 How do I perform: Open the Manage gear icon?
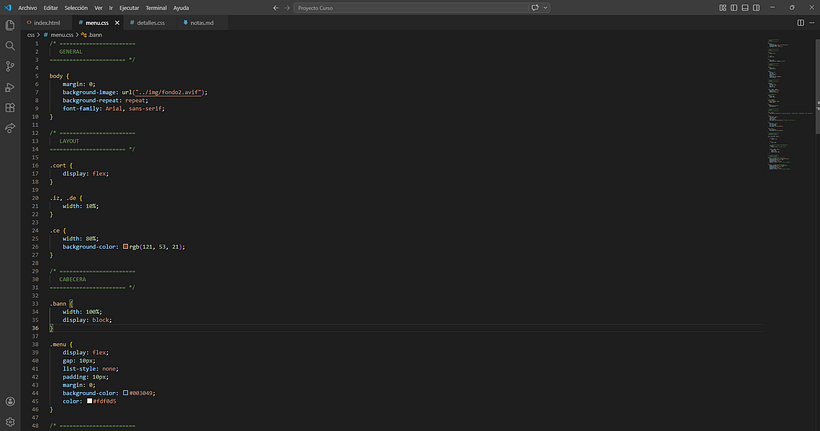pos(10,422)
